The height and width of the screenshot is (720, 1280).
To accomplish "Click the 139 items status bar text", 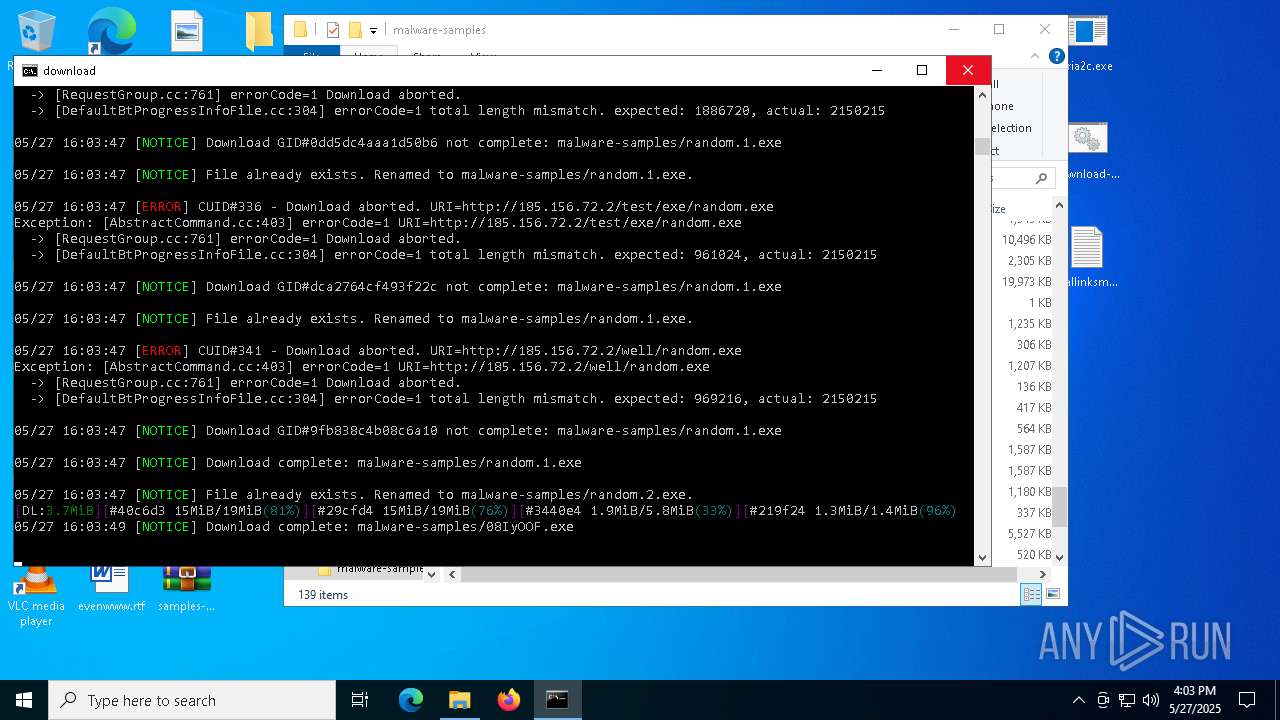I will 322,595.
